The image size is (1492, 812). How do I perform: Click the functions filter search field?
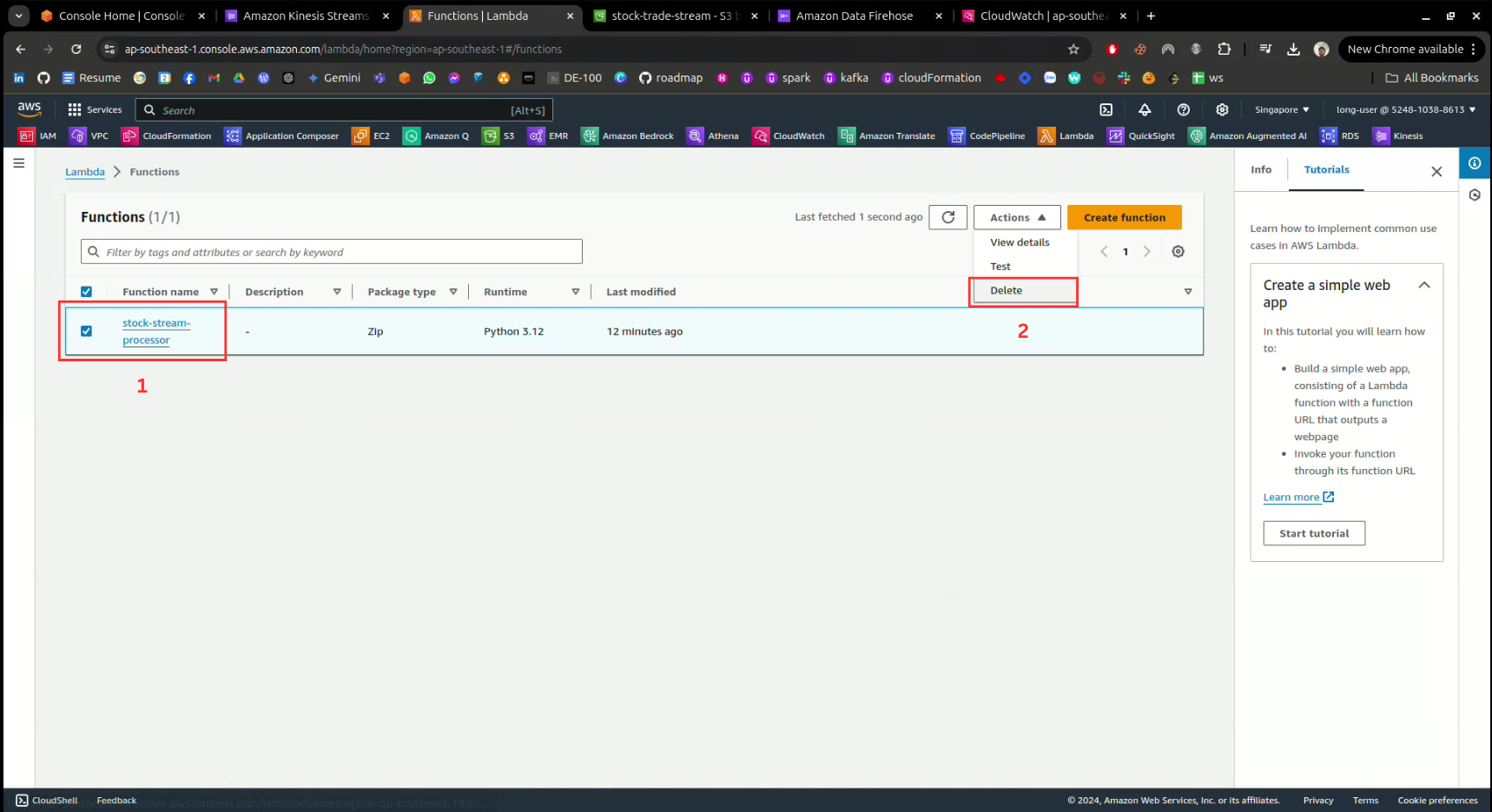[339, 253]
